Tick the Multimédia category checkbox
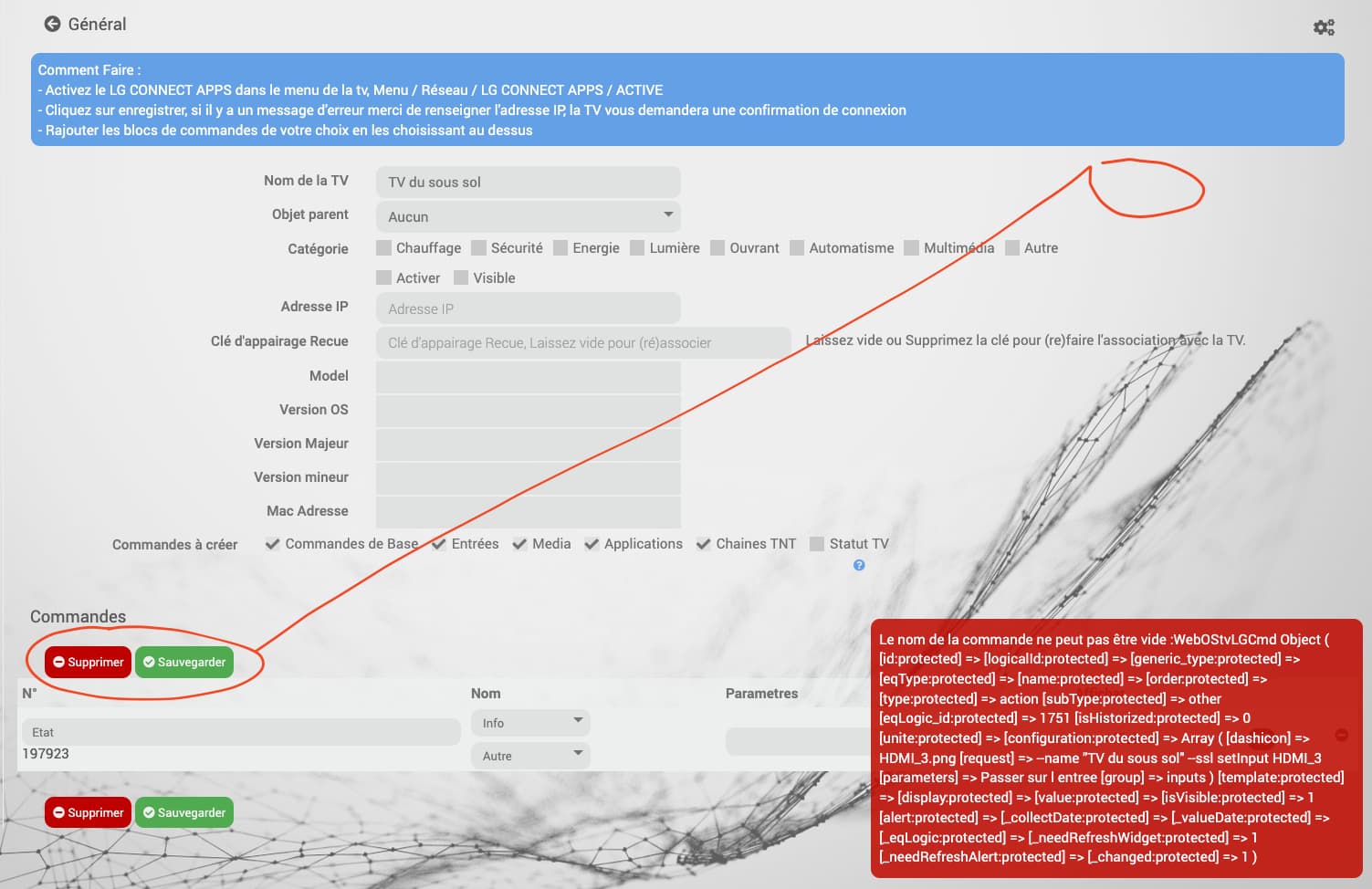The image size is (1372, 889). (x=911, y=247)
